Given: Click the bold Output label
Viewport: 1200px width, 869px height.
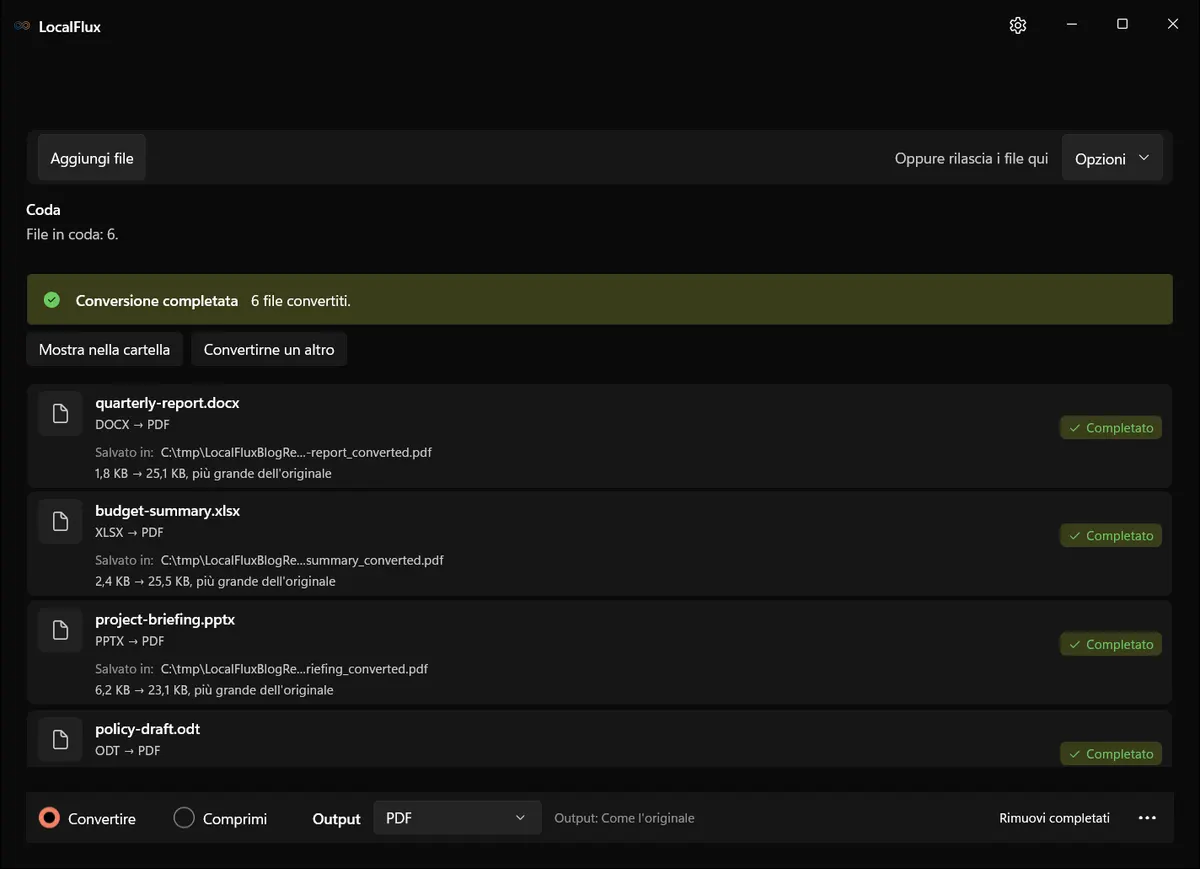Looking at the screenshot, I should (336, 819).
